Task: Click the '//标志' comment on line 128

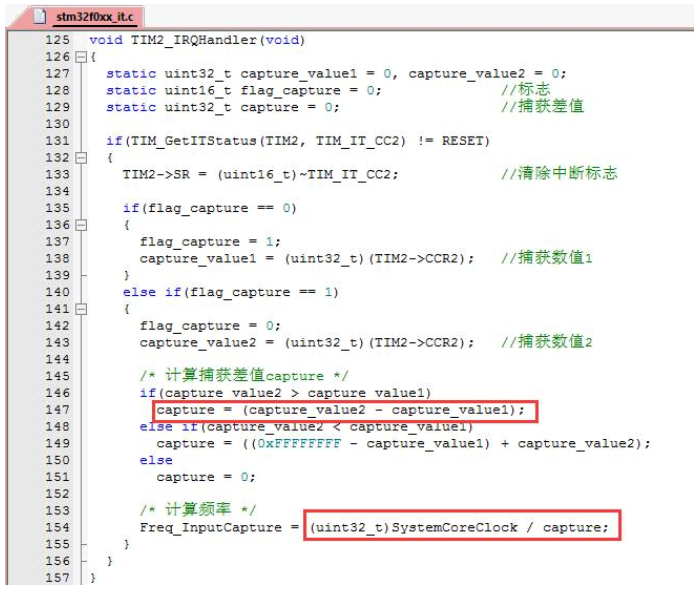Action: 525,89
